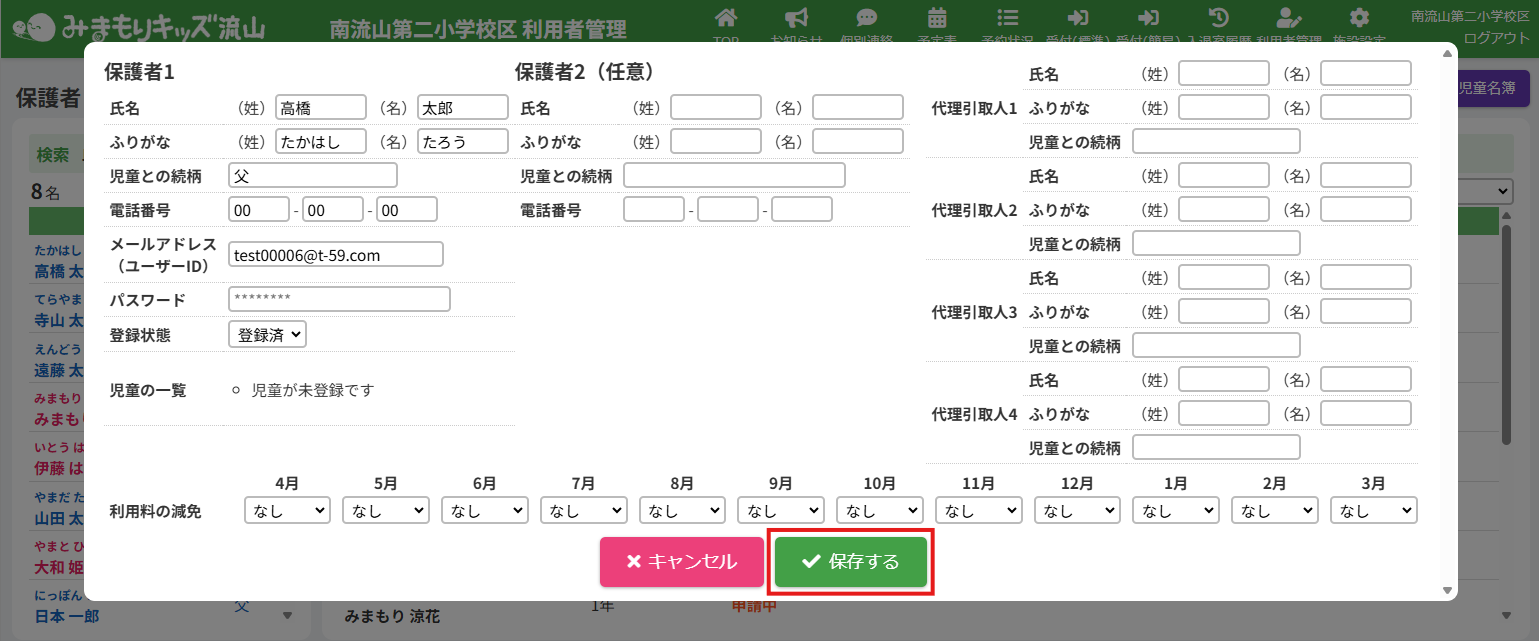Click the 個別連絡 chat bubble icon
This screenshot has height=641, width=1539.
click(x=867, y=18)
